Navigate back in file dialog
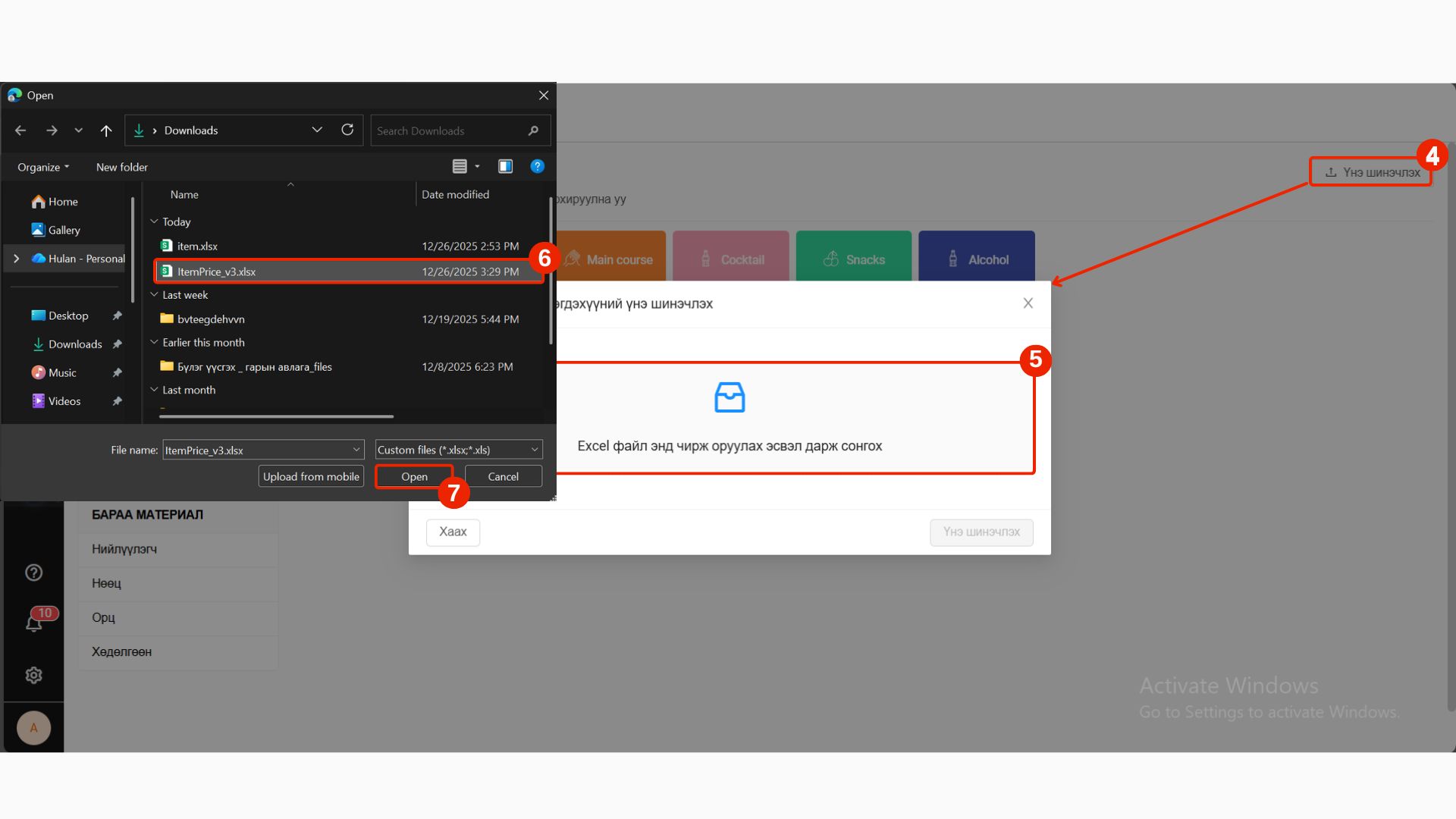 pyautogui.click(x=20, y=130)
